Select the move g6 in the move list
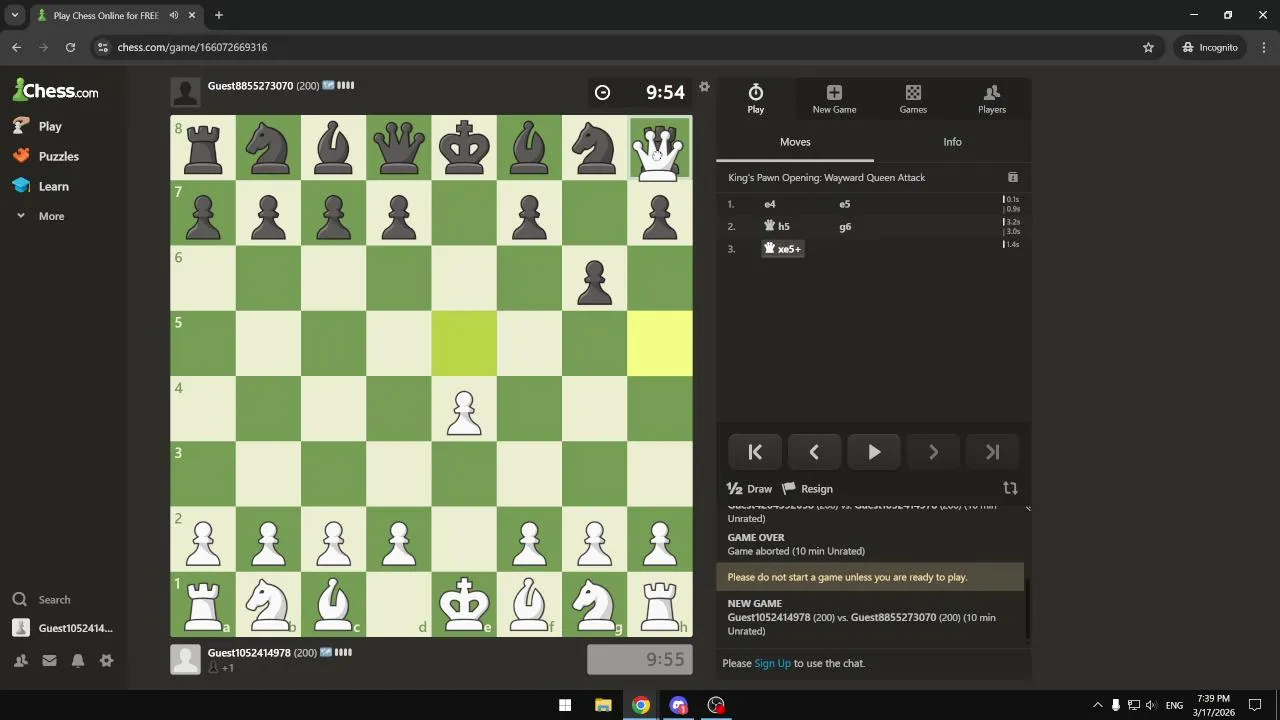1280x720 pixels. 845,227
